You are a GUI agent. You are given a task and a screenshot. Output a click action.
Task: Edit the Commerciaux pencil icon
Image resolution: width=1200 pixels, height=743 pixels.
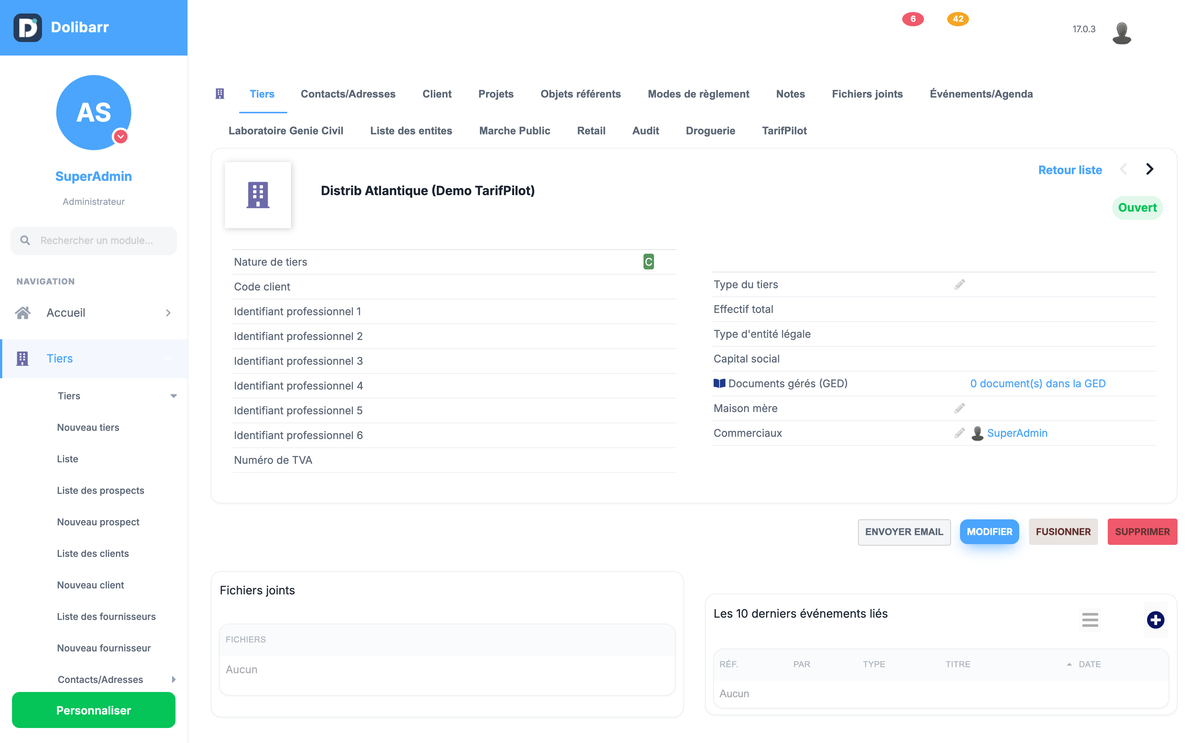pyautogui.click(x=959, y=434)
